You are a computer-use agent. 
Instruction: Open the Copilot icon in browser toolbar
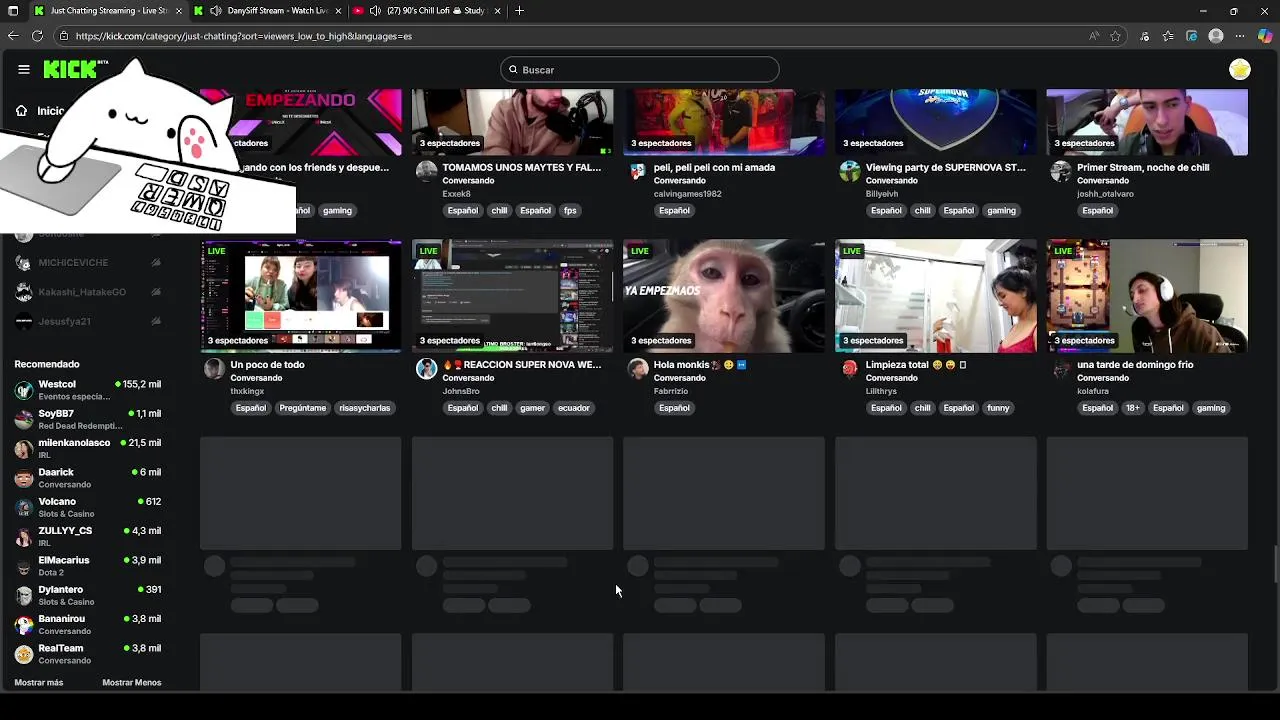coord(1265,36)
